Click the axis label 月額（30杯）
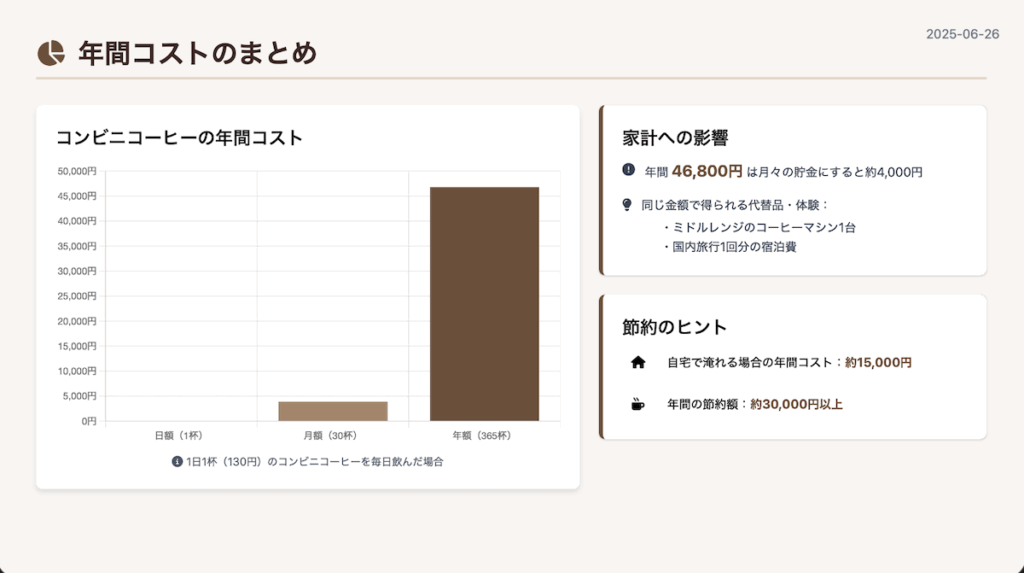The height and width of the screenshot is (573, 1024). click(x=330, y=435)
